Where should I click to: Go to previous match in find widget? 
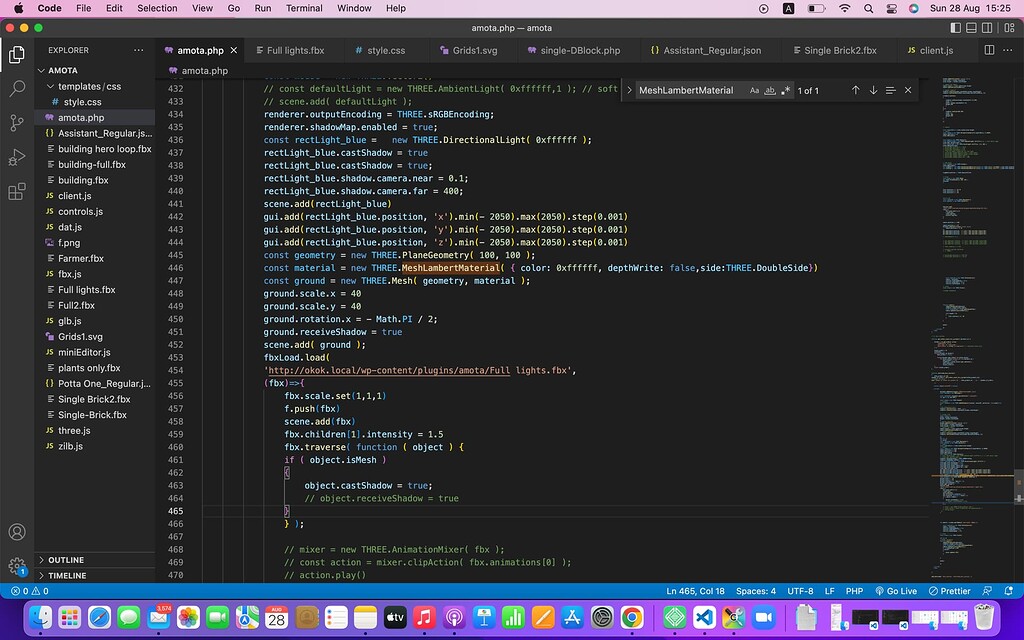855,90
